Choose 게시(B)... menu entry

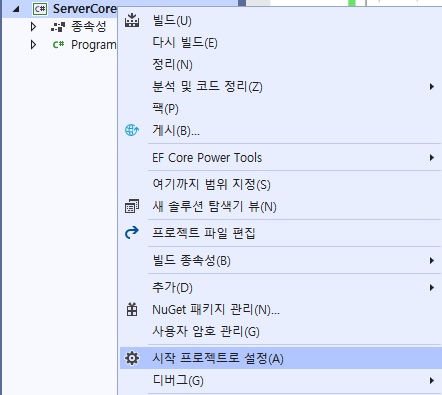click(x=280, y=130)
